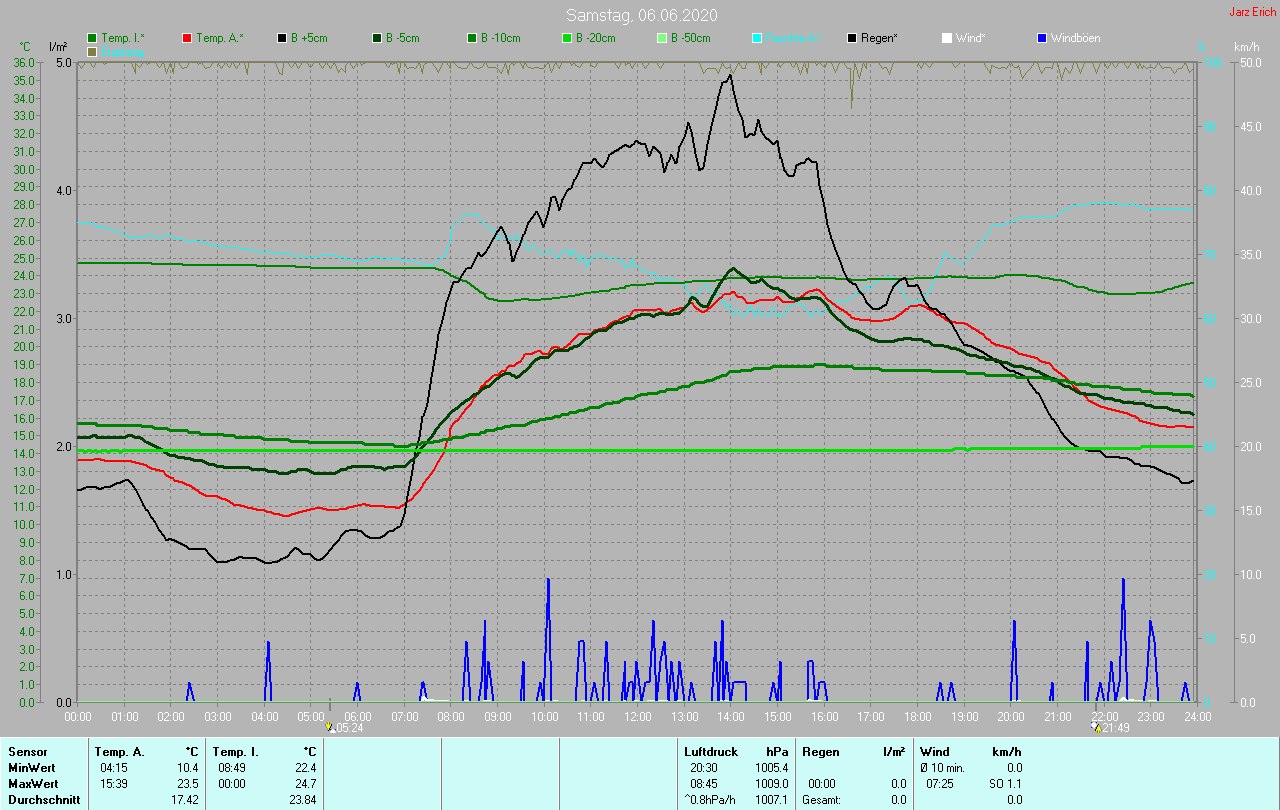This screenshot has width=1280, height=810.
Task: Click the Luftdruck header in the stats table
Action: coord(711,751)
